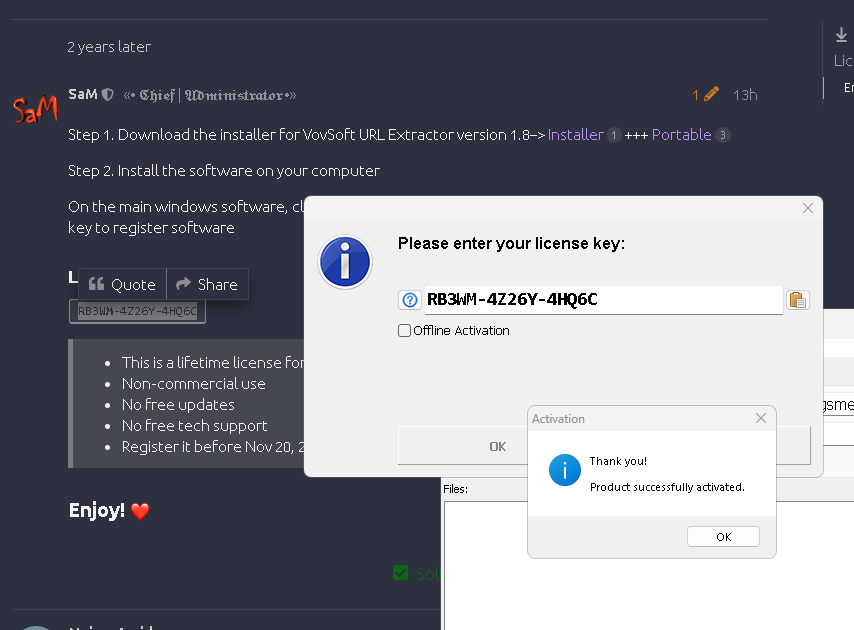Click inside the license key input field
Viewport: 854px width, 630px height.
point(600,300)
